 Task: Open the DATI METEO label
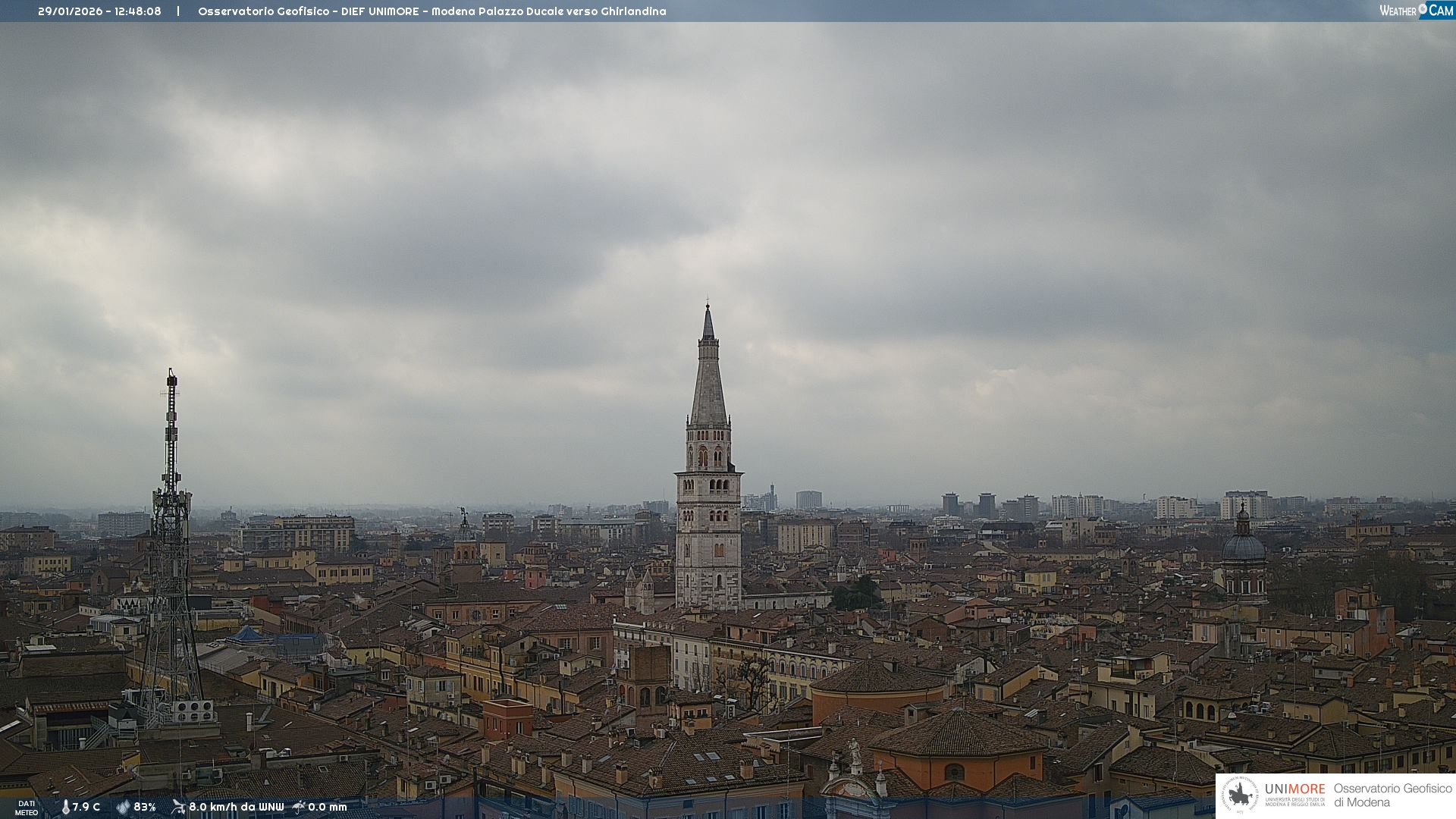point(27,808)
